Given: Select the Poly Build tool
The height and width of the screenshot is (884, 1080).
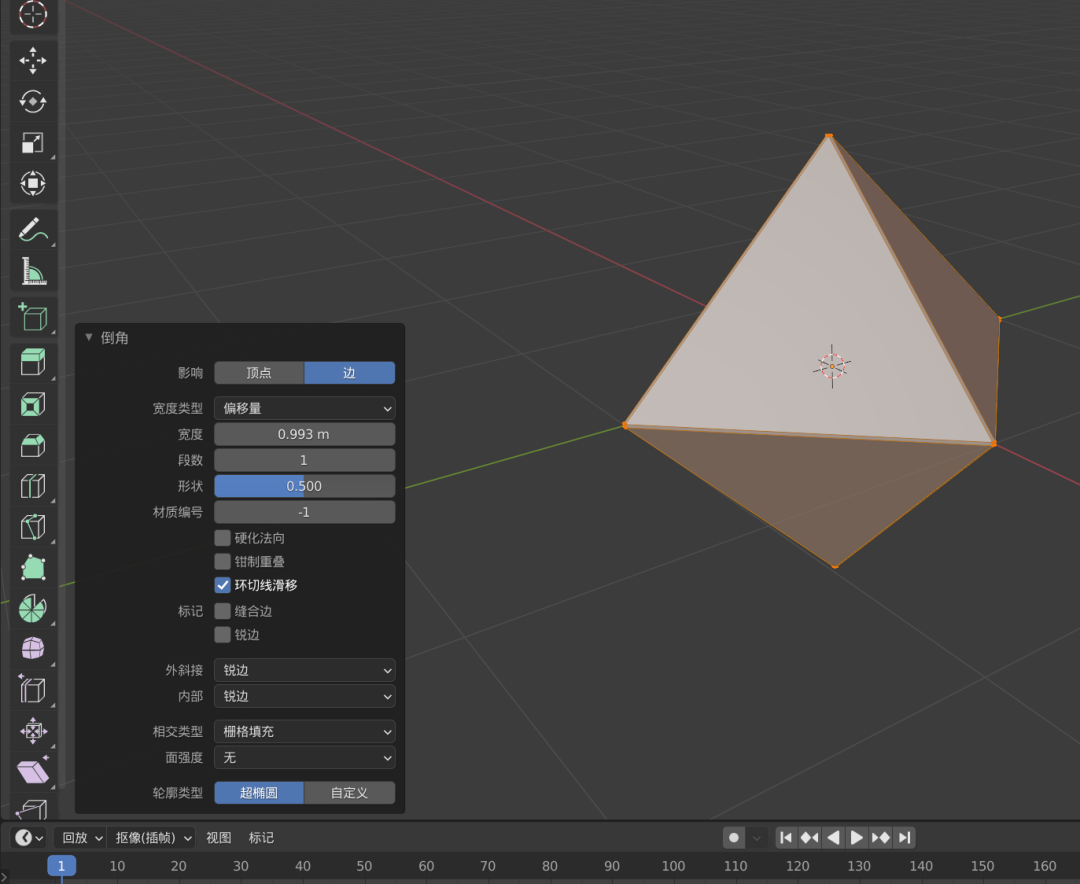Looking at the screenshot, I should tap(32, 568).
